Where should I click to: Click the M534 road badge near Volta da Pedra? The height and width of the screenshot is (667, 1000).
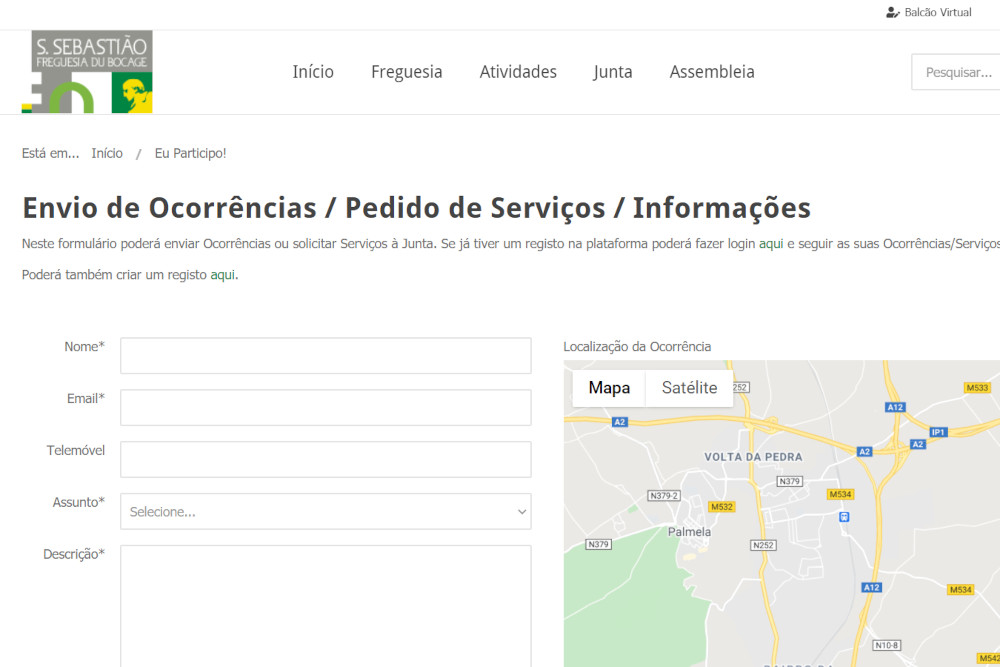840,494
